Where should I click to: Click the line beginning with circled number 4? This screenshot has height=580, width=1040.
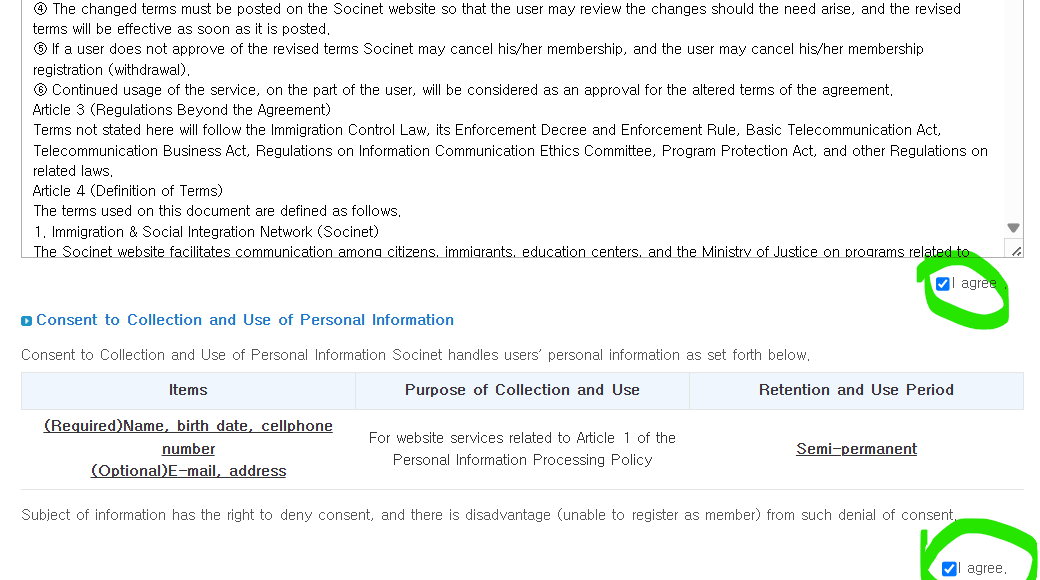tap(496, 9)
